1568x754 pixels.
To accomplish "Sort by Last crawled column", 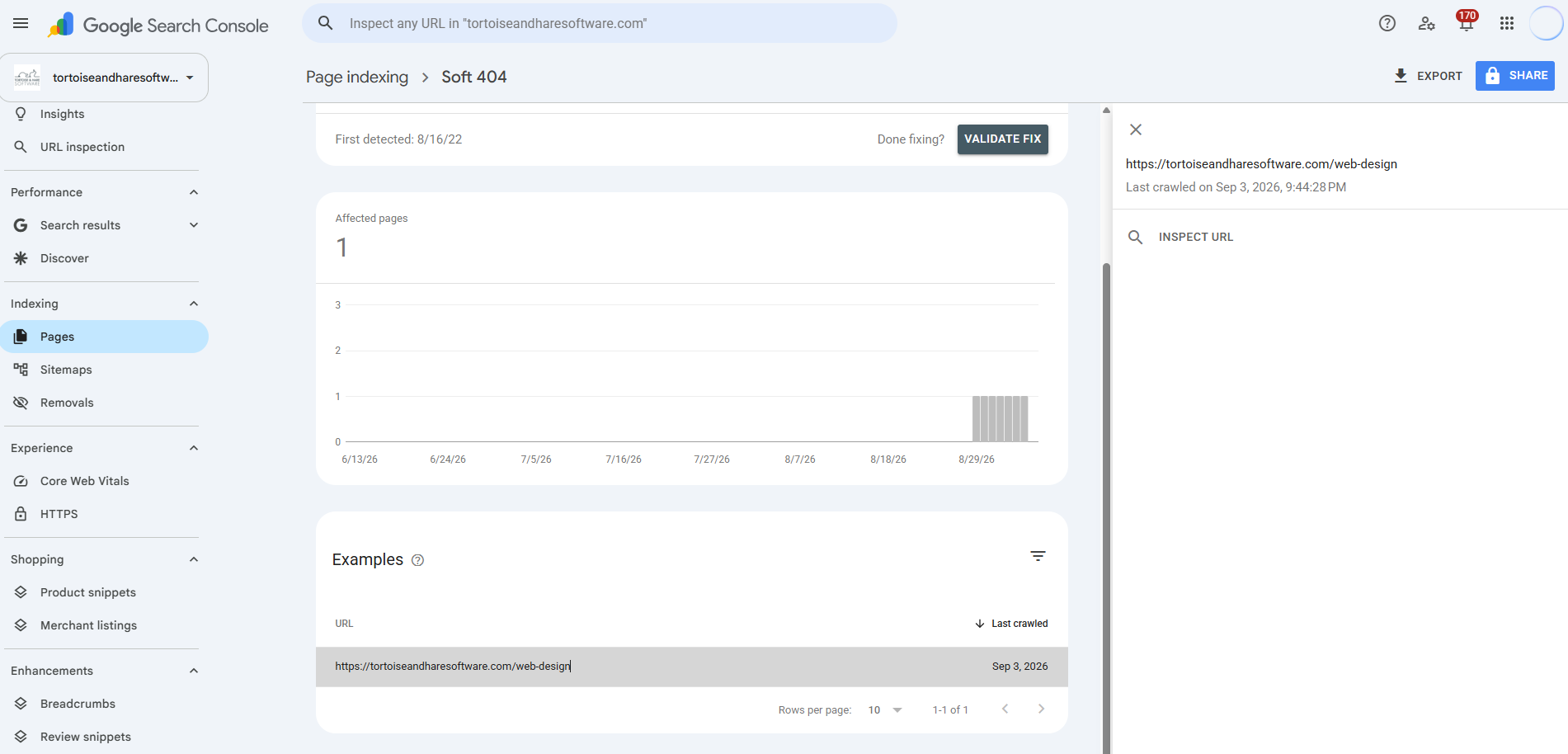I will (x=1011, y=624).
